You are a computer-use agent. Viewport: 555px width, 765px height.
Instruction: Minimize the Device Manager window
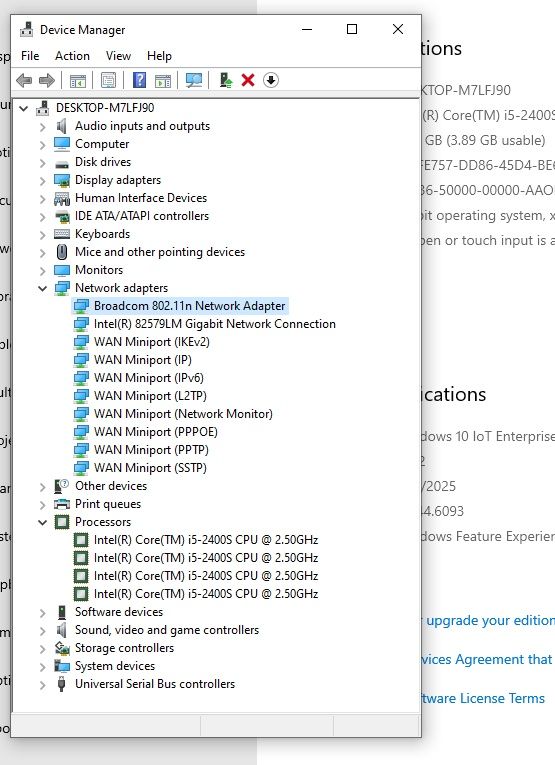[x=307, y=29]
